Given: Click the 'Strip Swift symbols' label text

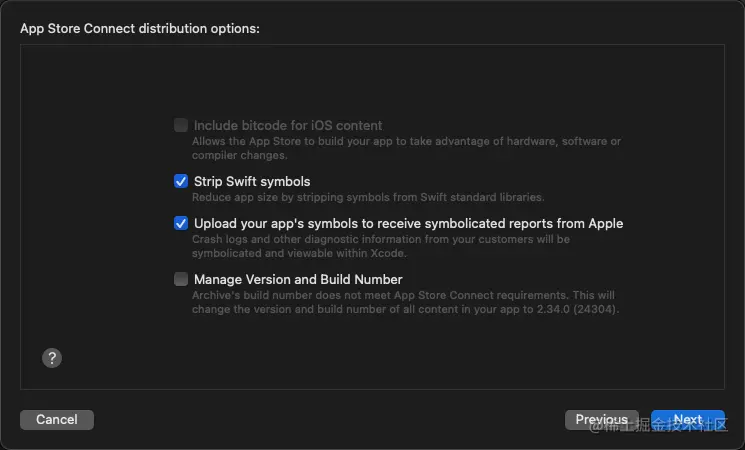Looking at the screenshot, I should (252, 181).
